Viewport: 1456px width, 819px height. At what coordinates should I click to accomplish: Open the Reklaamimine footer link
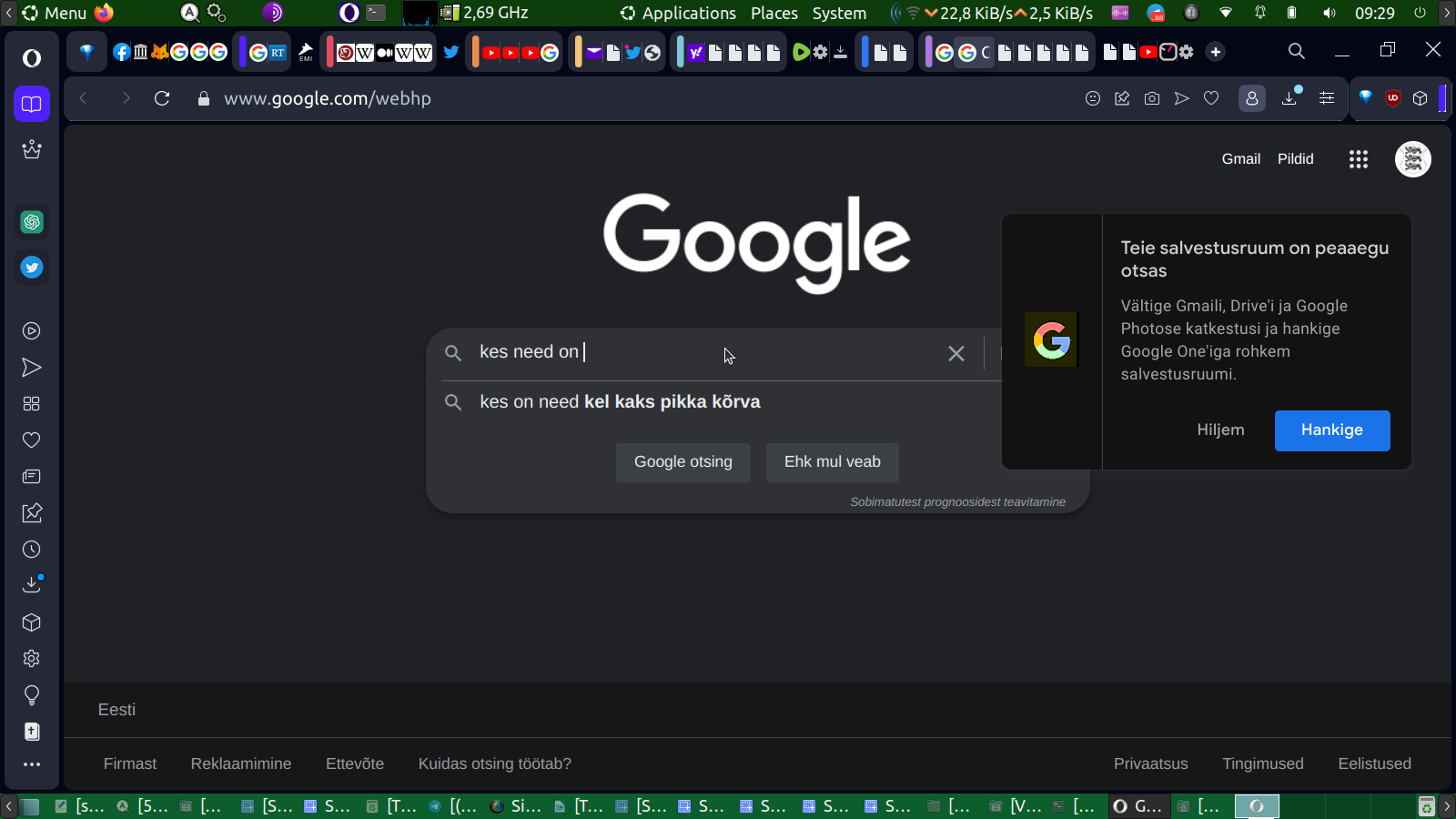(x=241, y=763)
